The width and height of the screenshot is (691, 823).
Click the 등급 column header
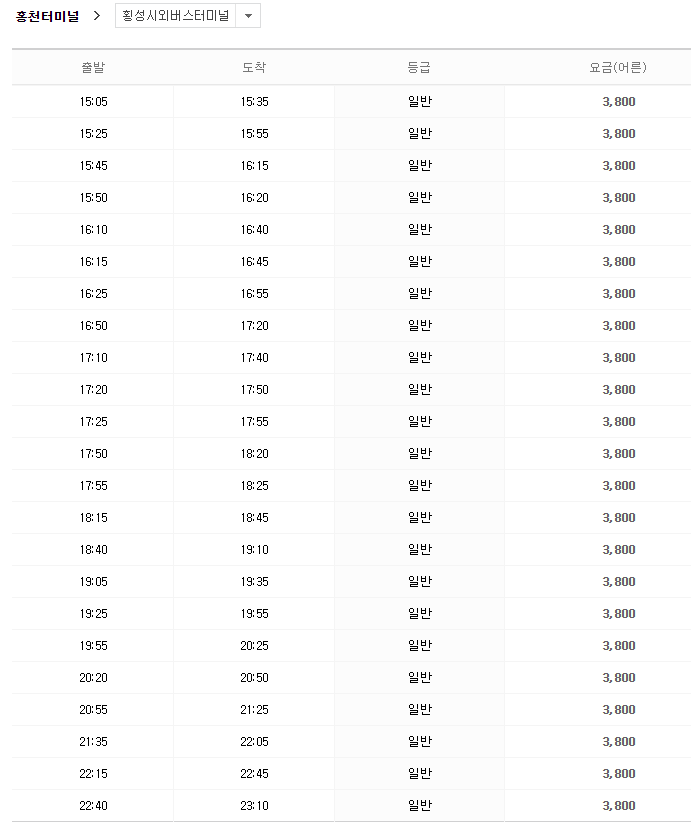tap(419, 68)
